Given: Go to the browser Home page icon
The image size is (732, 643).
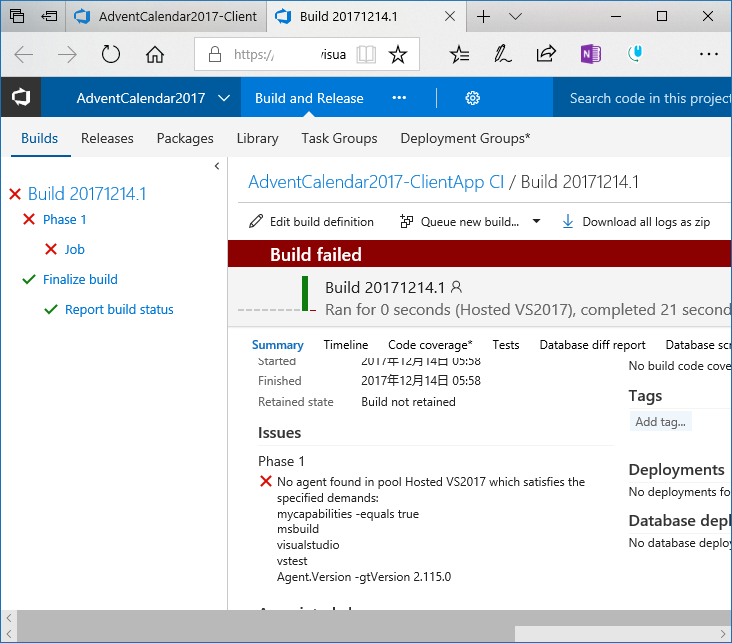Looking at the screenshot, I should (x=155, y=55).
